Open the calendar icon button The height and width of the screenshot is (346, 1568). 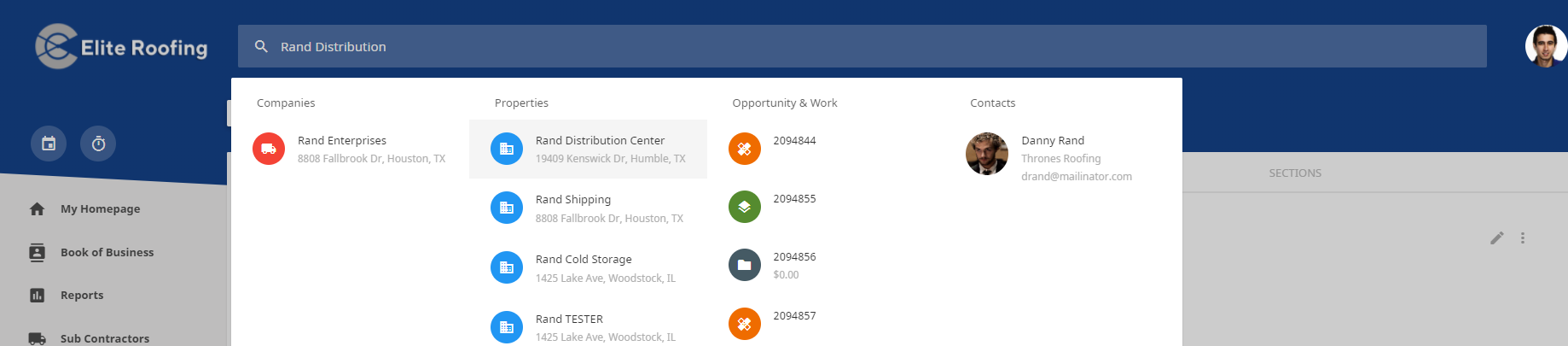coord(49,144)
